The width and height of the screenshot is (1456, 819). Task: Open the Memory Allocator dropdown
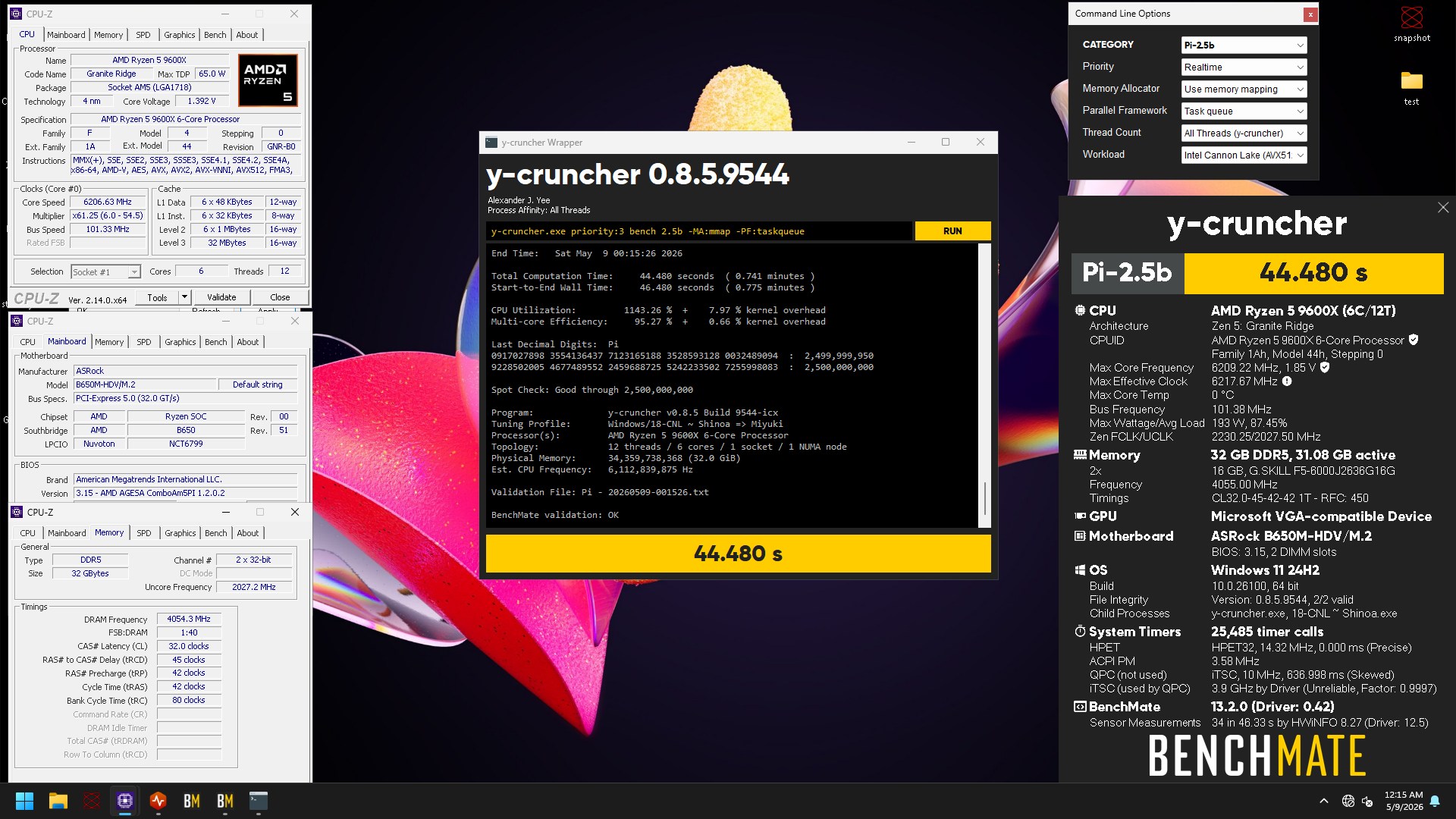click(x=1244, y=89)
